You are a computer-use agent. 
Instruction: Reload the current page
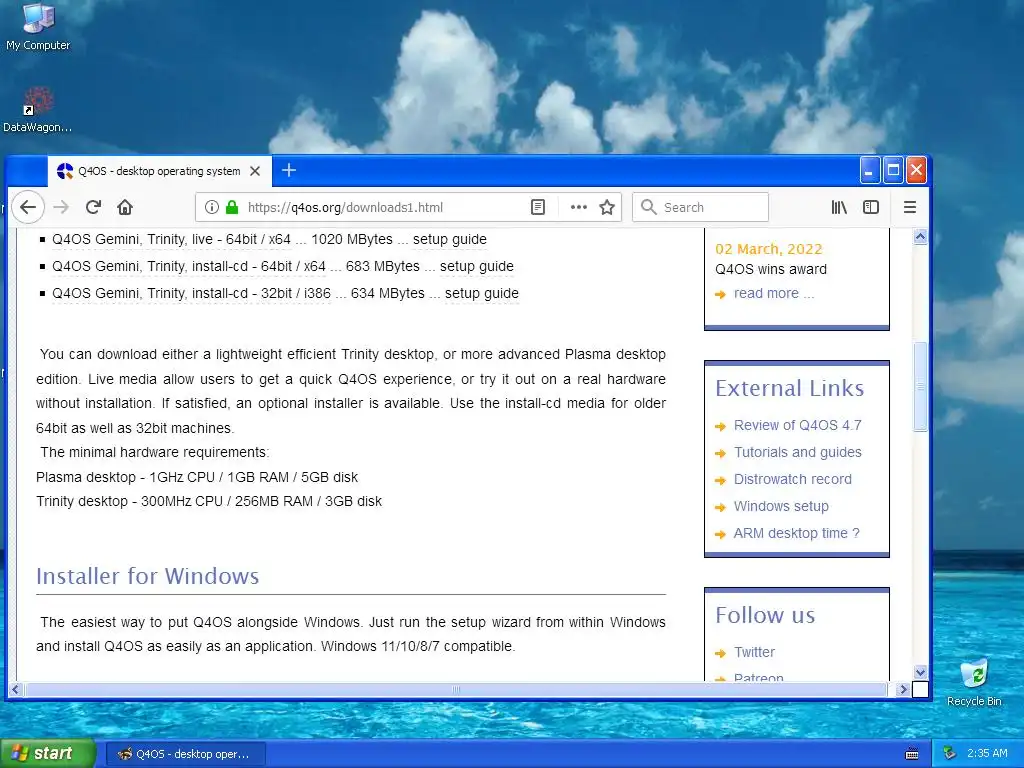(93, 207)
